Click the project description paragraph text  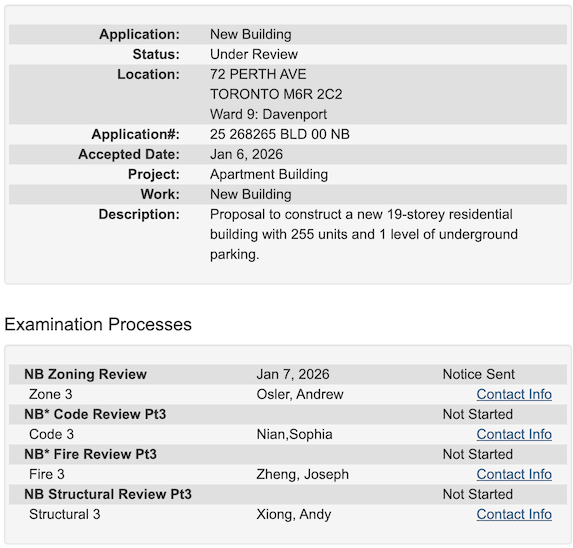pyautogui.click(x=364, y=235)
